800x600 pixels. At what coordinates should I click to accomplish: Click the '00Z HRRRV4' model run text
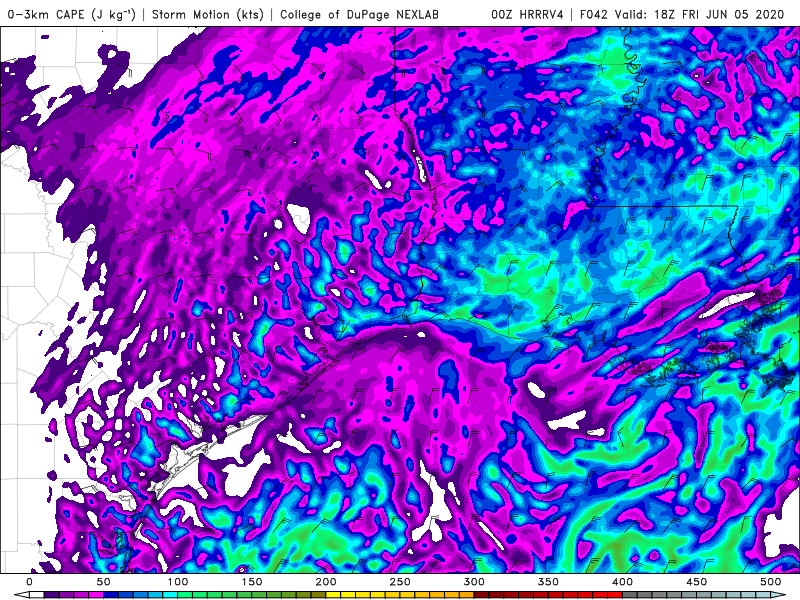(528, 14)
